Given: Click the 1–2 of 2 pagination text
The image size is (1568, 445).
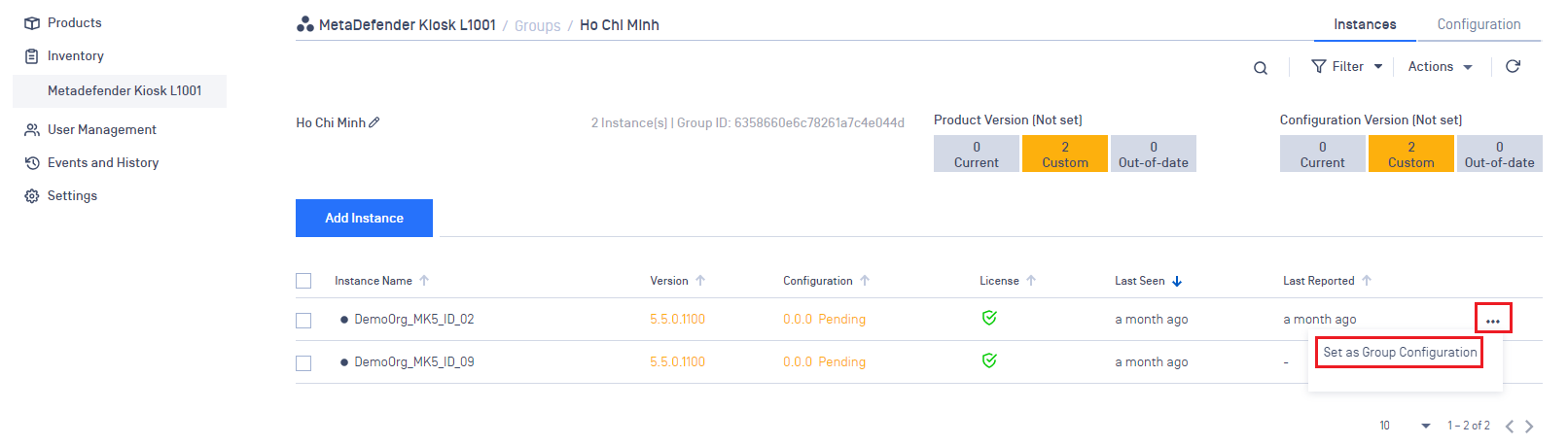Looking at the screenshot, I should [1469, 426].
